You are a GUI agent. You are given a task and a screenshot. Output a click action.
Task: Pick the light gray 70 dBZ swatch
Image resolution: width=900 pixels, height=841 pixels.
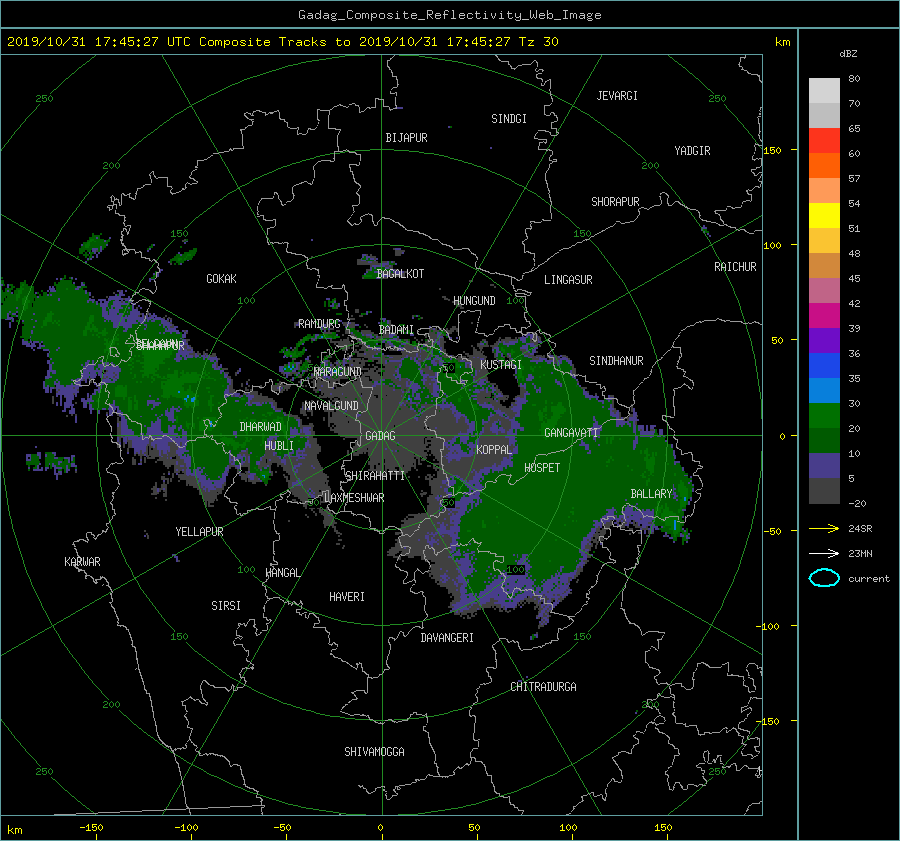pyautogui.click(x=824, y=91)
